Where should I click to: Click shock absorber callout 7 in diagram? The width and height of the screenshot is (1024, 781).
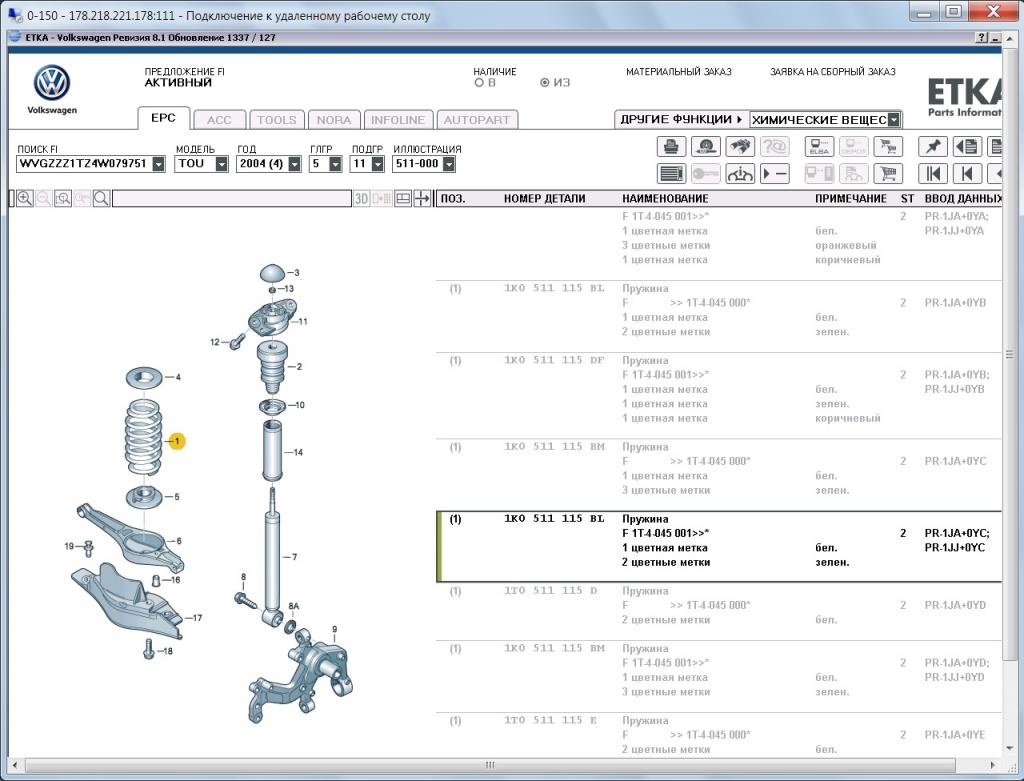pyautogui.click(x=295, y=557)
